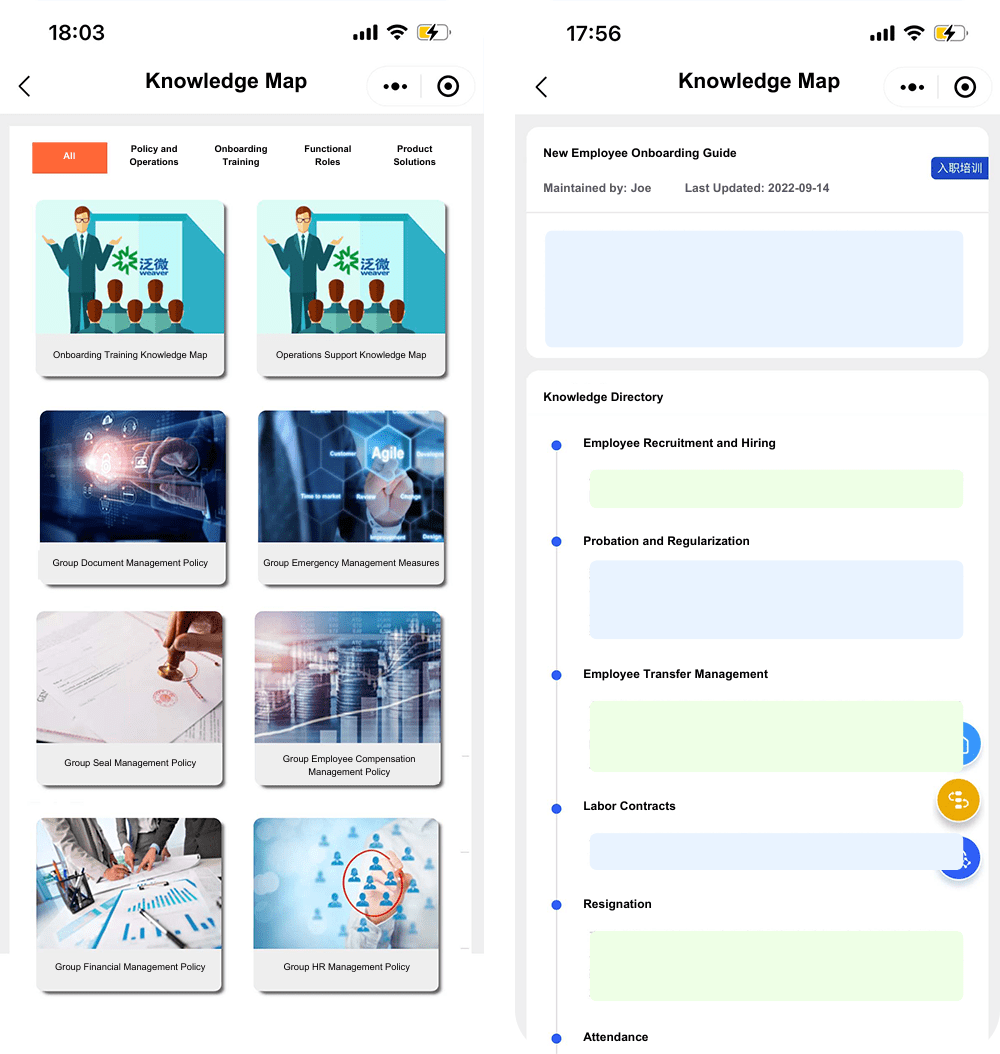Open the orange floating process/flowchart icon

[x=958, y=800]
